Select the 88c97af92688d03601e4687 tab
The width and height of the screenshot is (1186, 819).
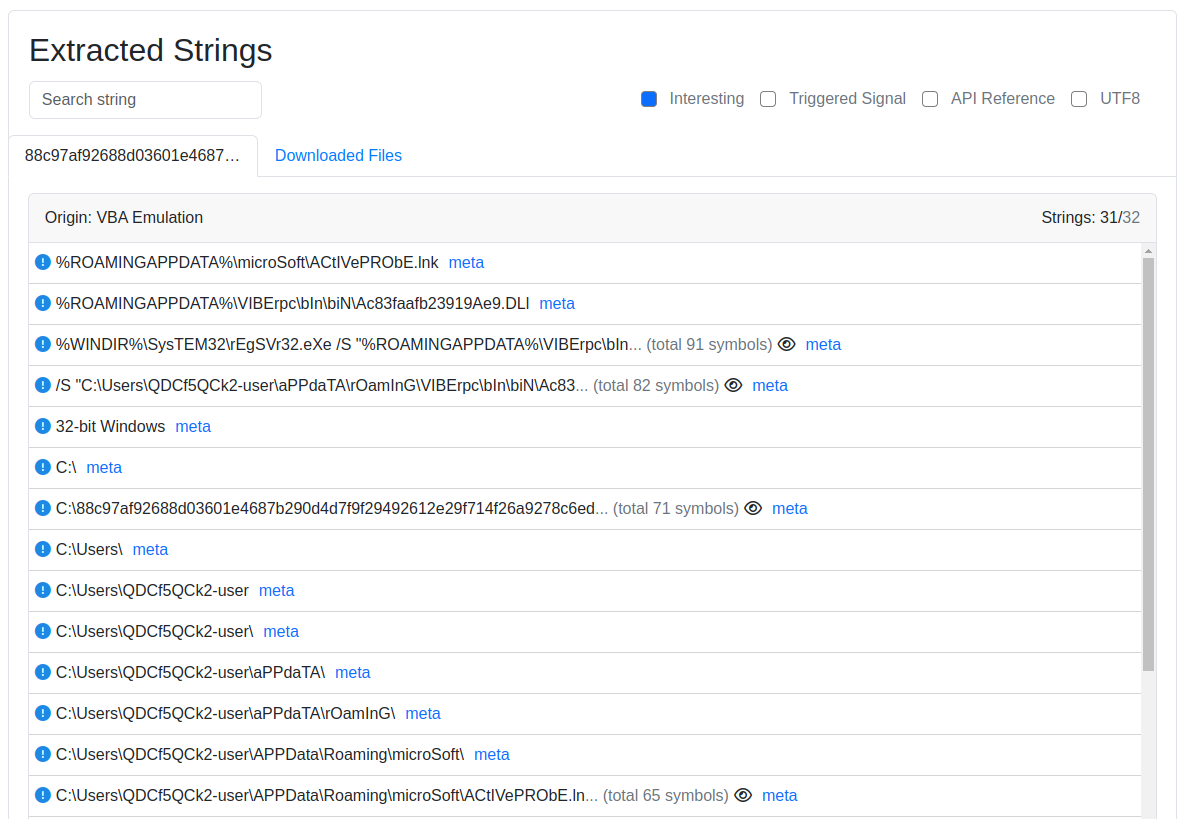(133, 155)
